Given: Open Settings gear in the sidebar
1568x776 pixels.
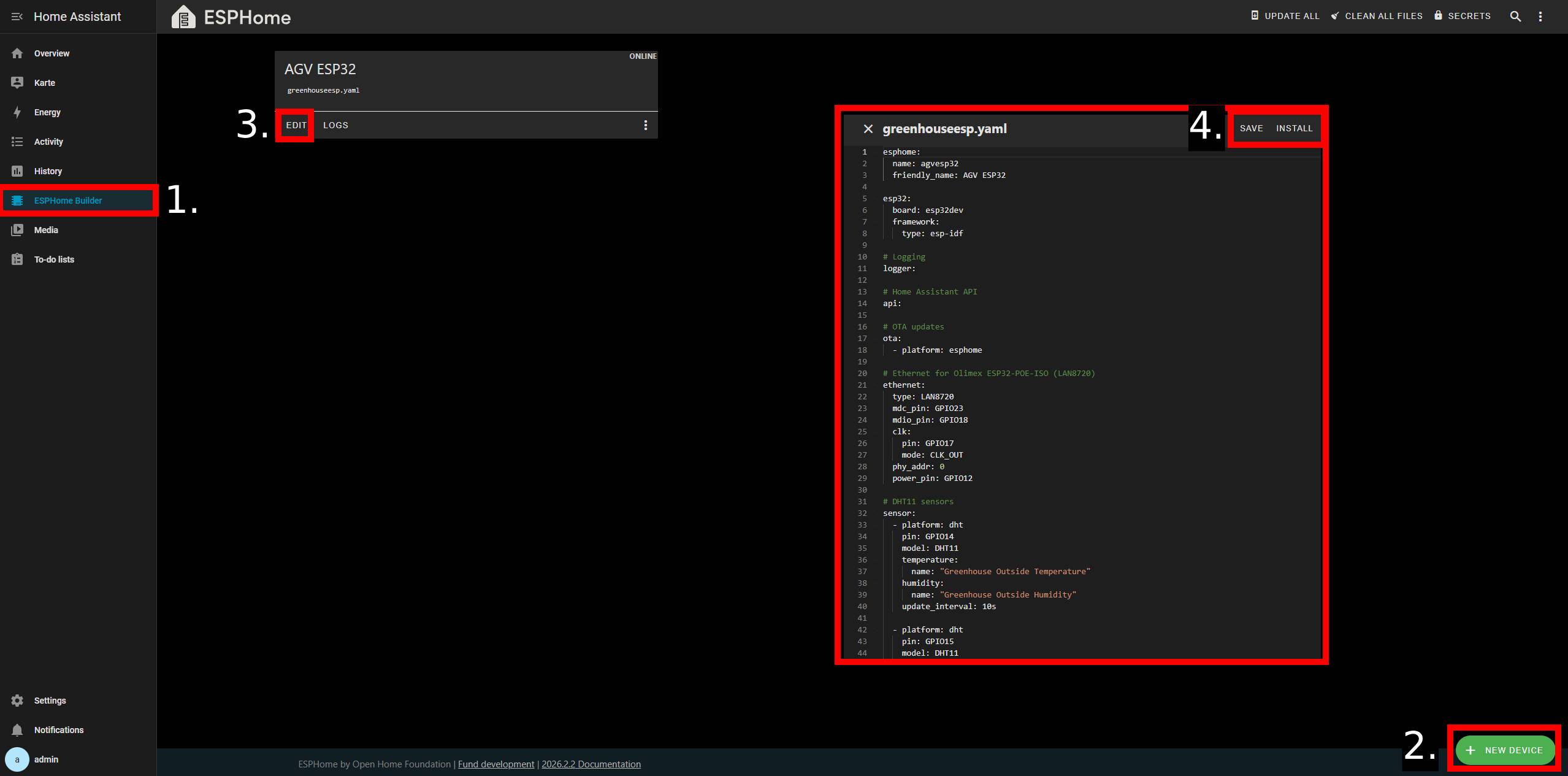Looking at the screenshot, I should [x=17, y=701].
